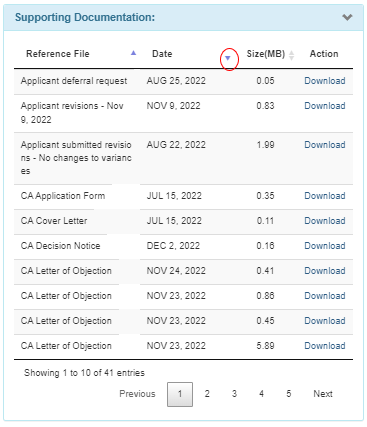
Task: Go to page 2 of entries
Action: pos(207,394)
